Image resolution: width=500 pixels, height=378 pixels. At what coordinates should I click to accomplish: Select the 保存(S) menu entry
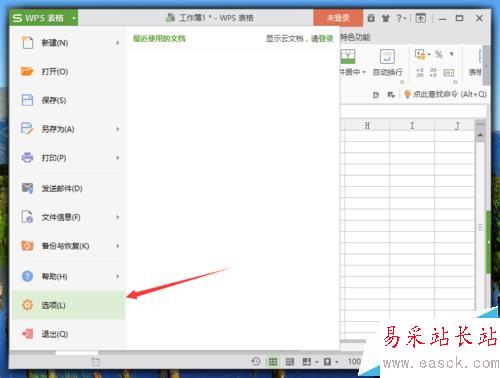pos(69,100)
